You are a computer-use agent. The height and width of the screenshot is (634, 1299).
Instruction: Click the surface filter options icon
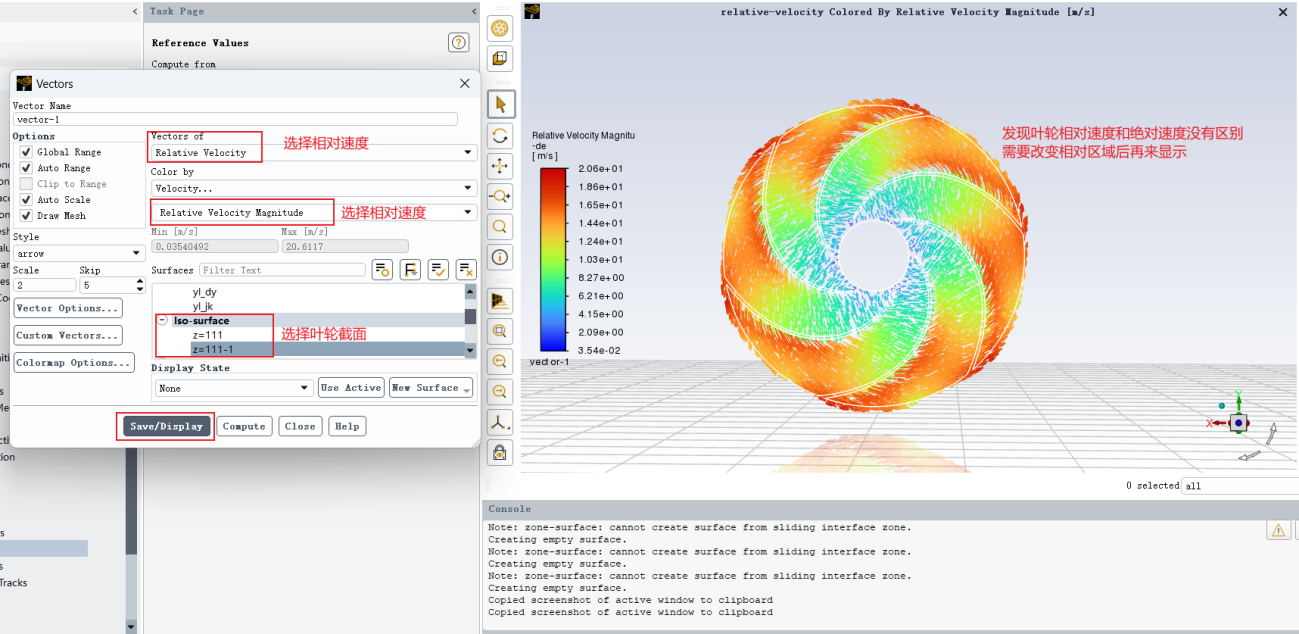410,270
